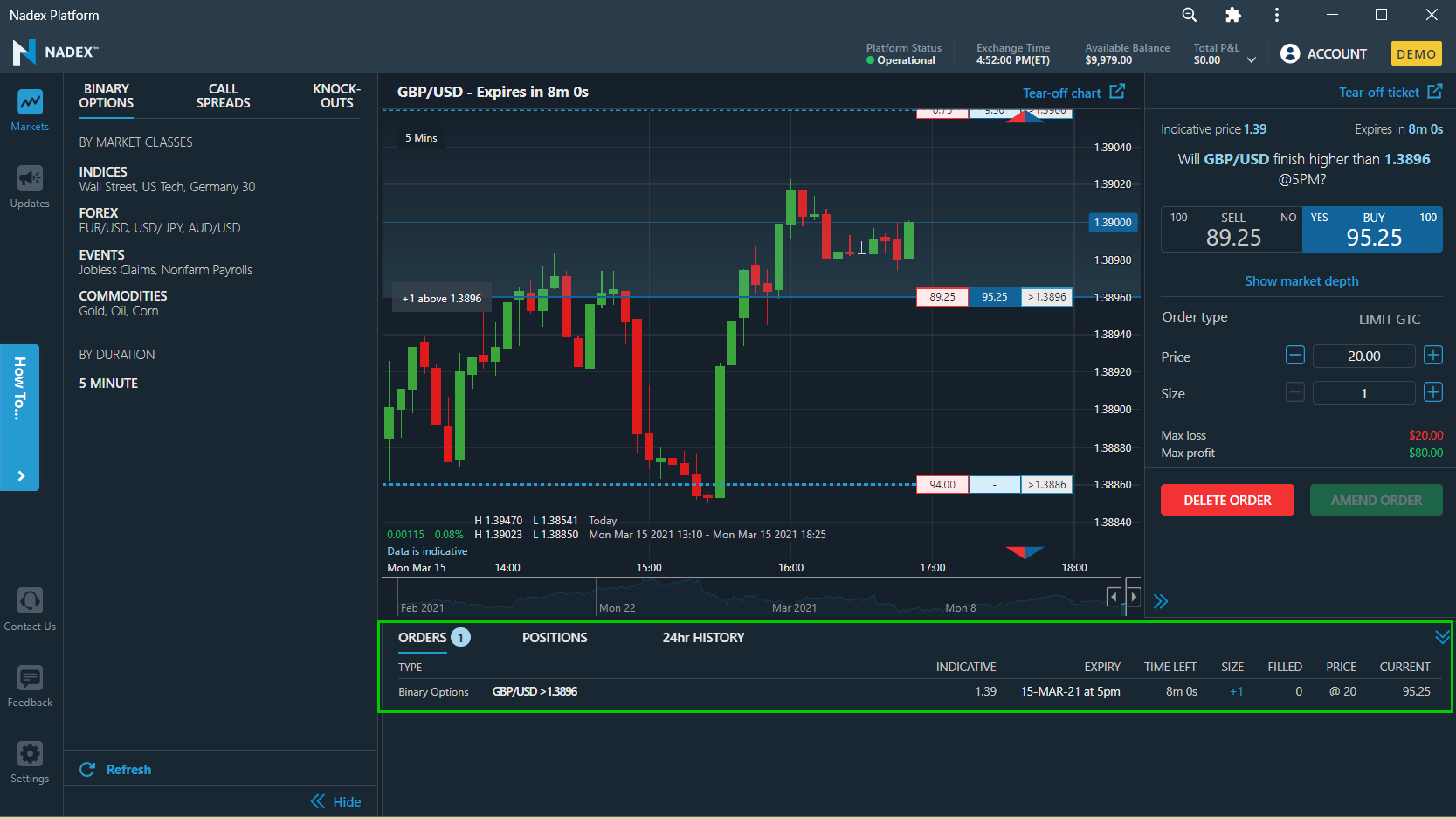The image size is (1456, 817).
Task: Open the three-dot window menu
Action: pyautogui.click(x=1277, y=15)
